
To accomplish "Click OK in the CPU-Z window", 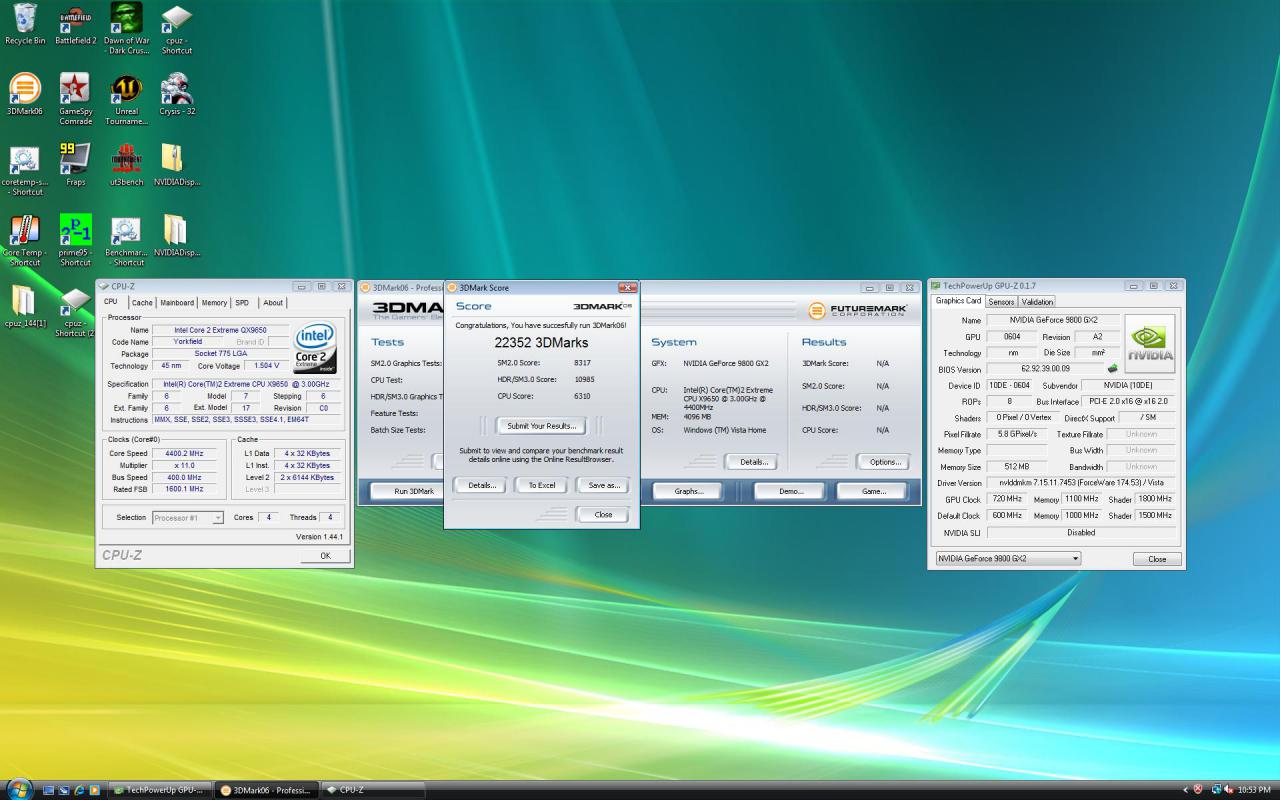I will pyautogui.click(x=325, y=555).
